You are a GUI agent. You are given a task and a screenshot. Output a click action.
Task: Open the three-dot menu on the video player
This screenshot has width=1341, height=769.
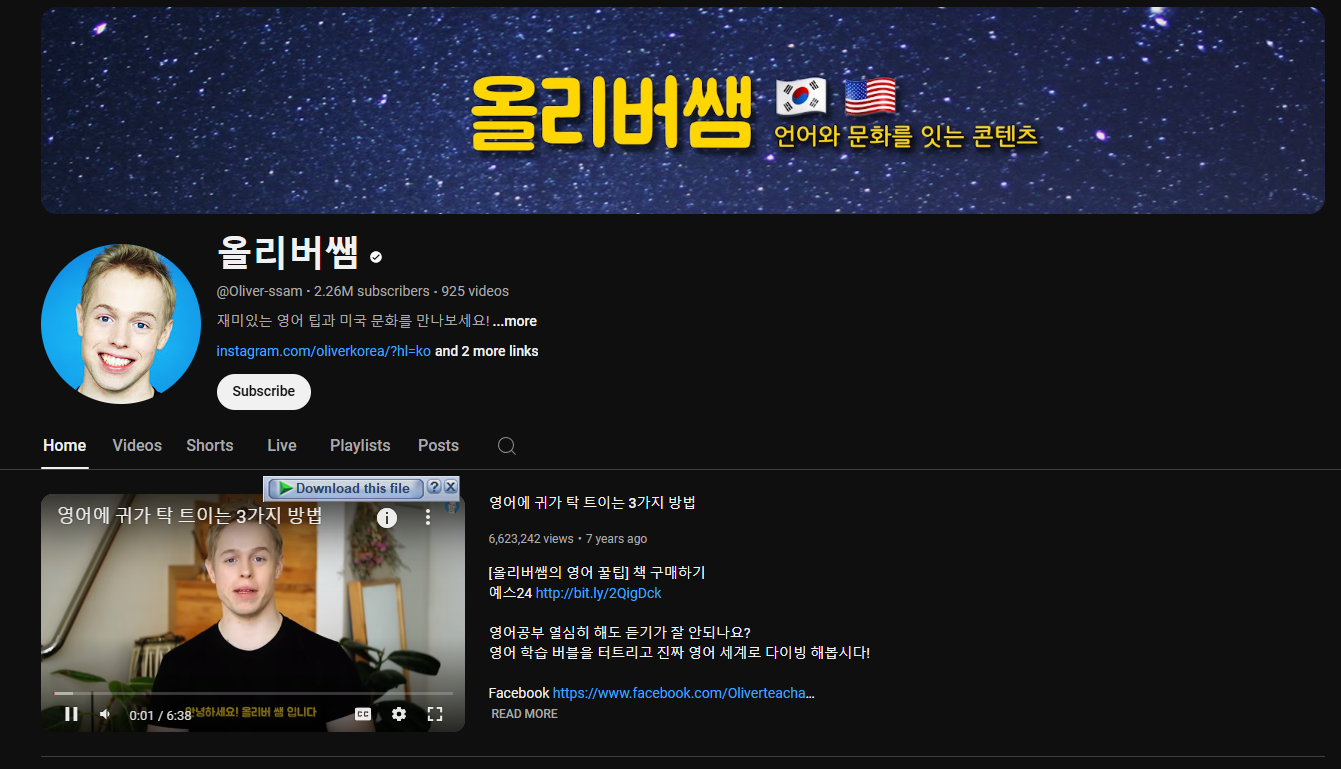pyautogui.click(x=428, y=517)
